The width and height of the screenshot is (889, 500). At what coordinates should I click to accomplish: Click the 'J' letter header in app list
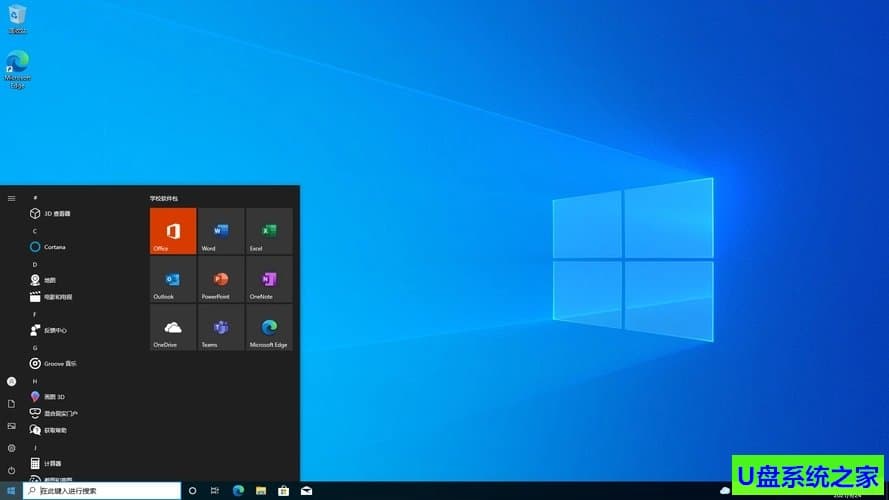(x=35, y=448)
